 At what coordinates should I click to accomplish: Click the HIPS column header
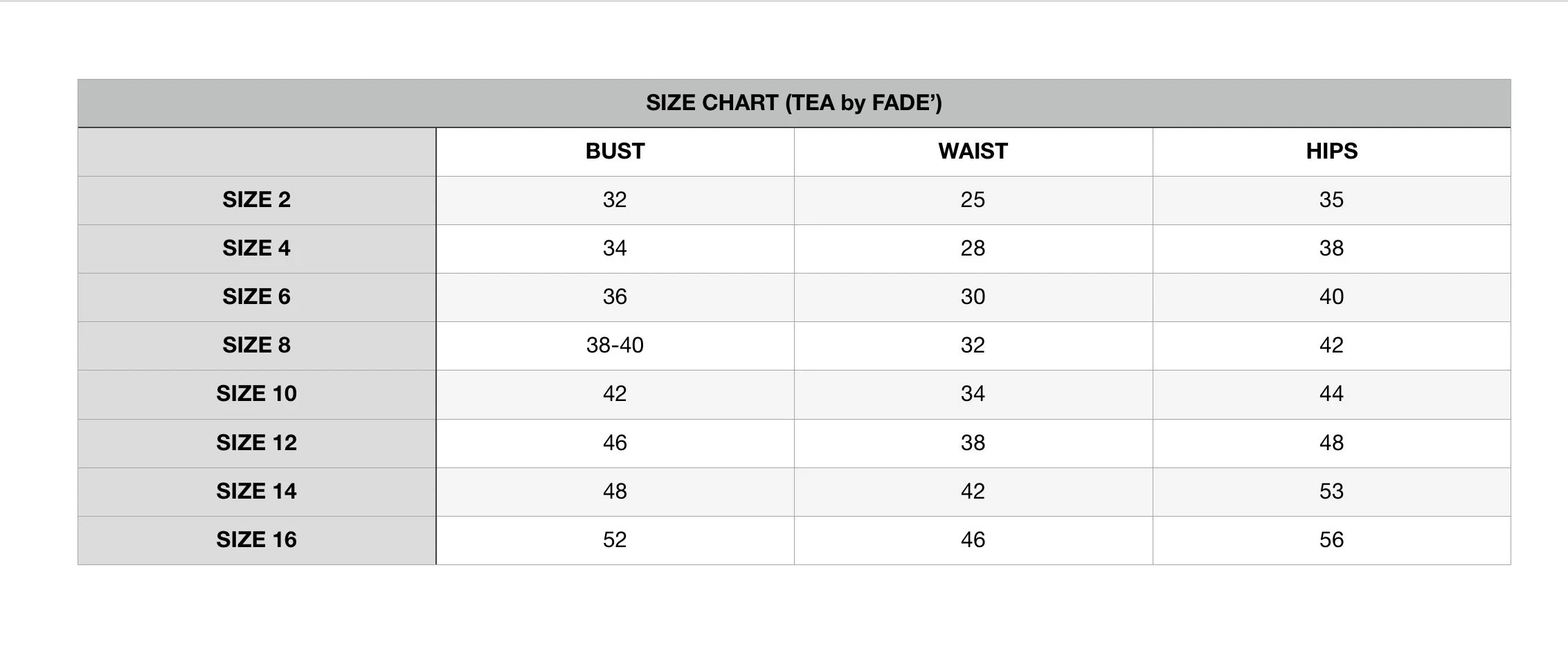tap(1331, 152)
